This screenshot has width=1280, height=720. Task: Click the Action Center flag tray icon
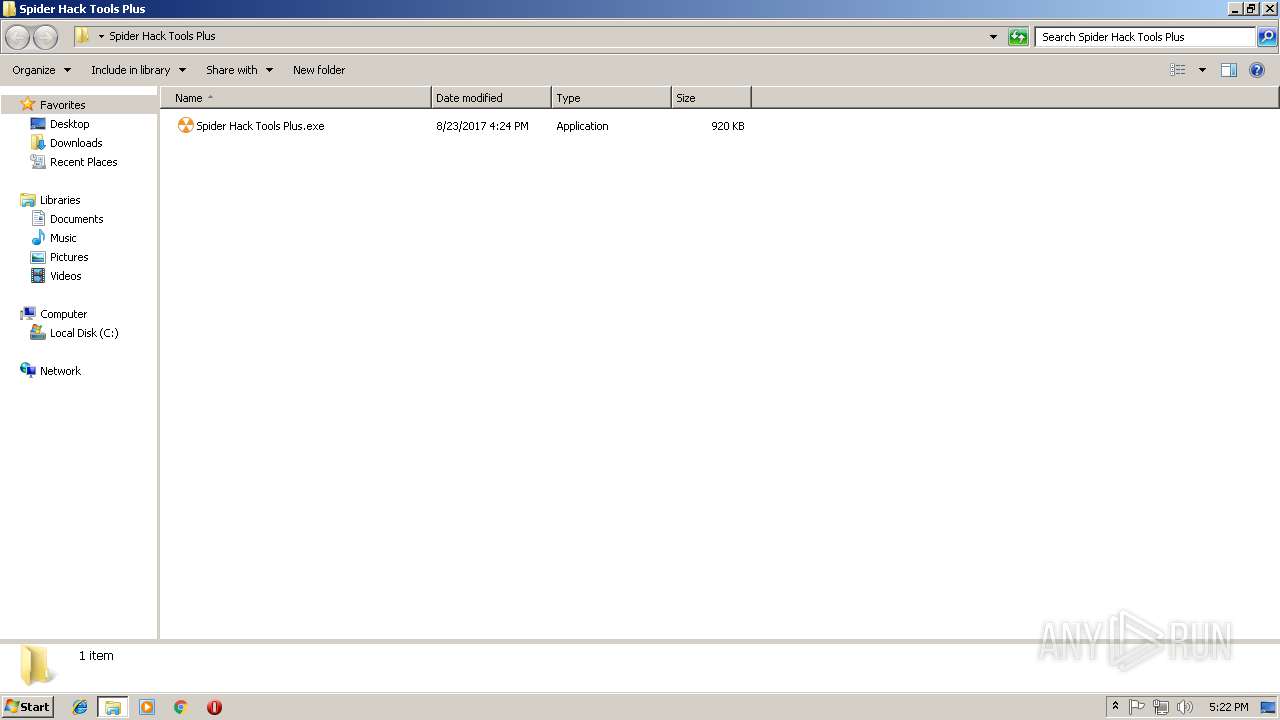[1137, 707]
